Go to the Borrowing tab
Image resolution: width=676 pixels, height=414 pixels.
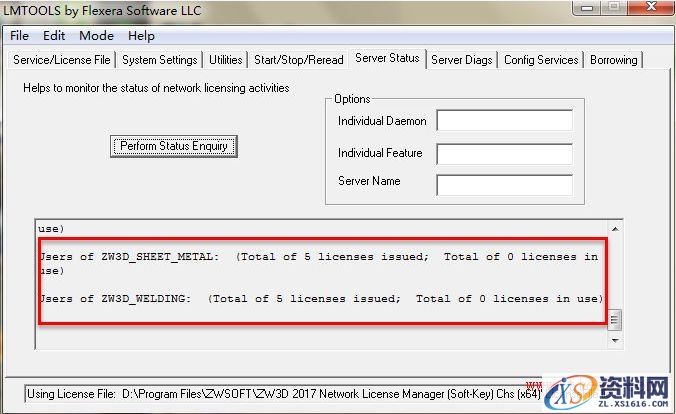[613, 60]
